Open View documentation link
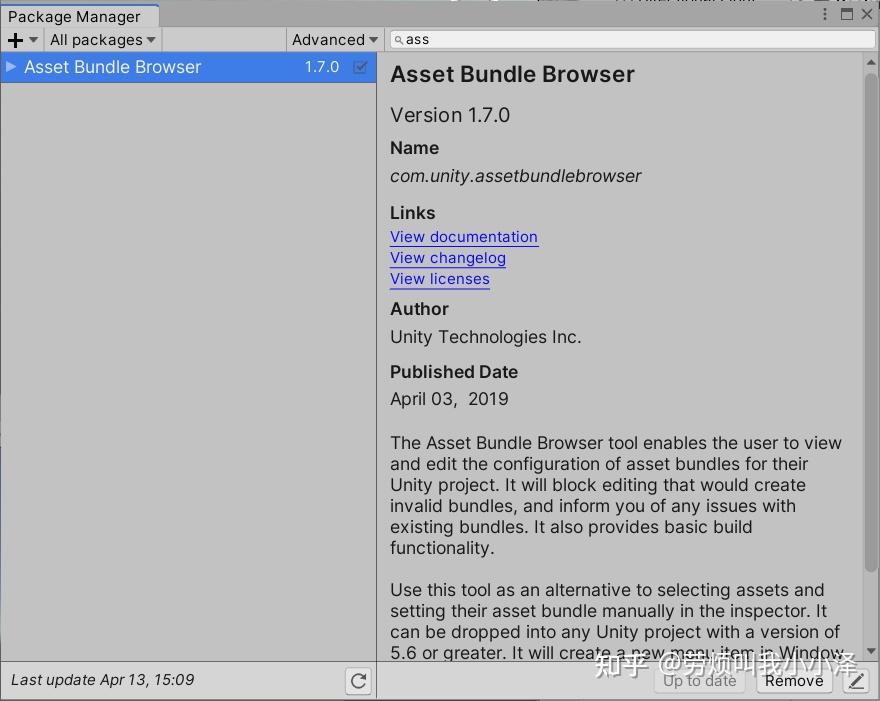This screenshot has height=701, width=880. 464,237
